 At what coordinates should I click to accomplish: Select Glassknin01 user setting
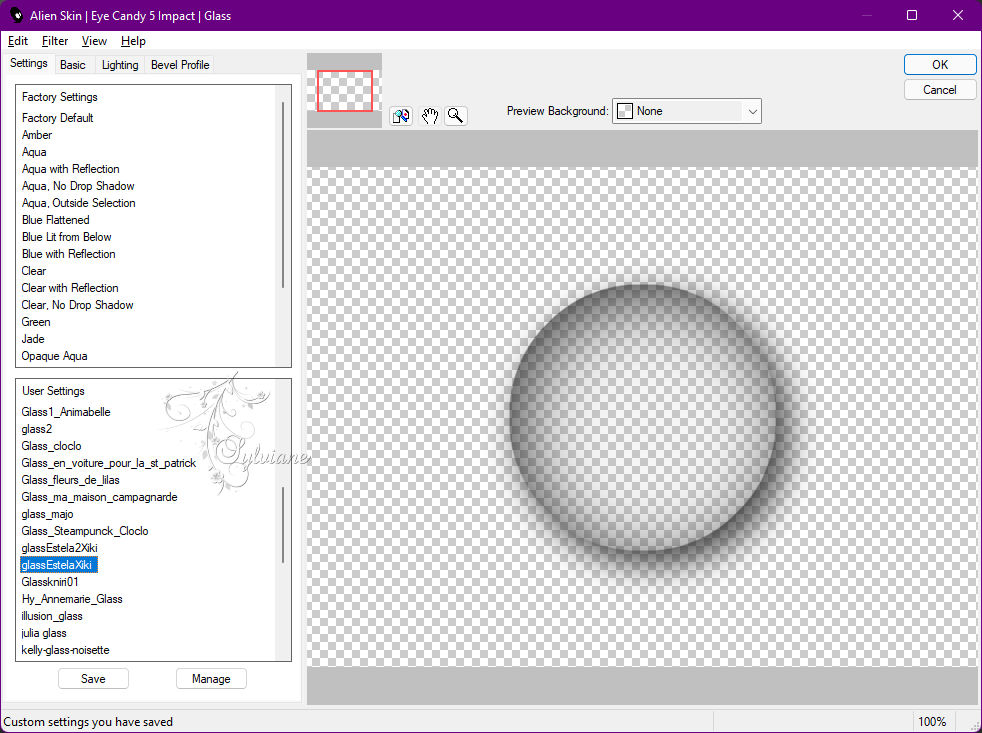click(x=50, y=582)
